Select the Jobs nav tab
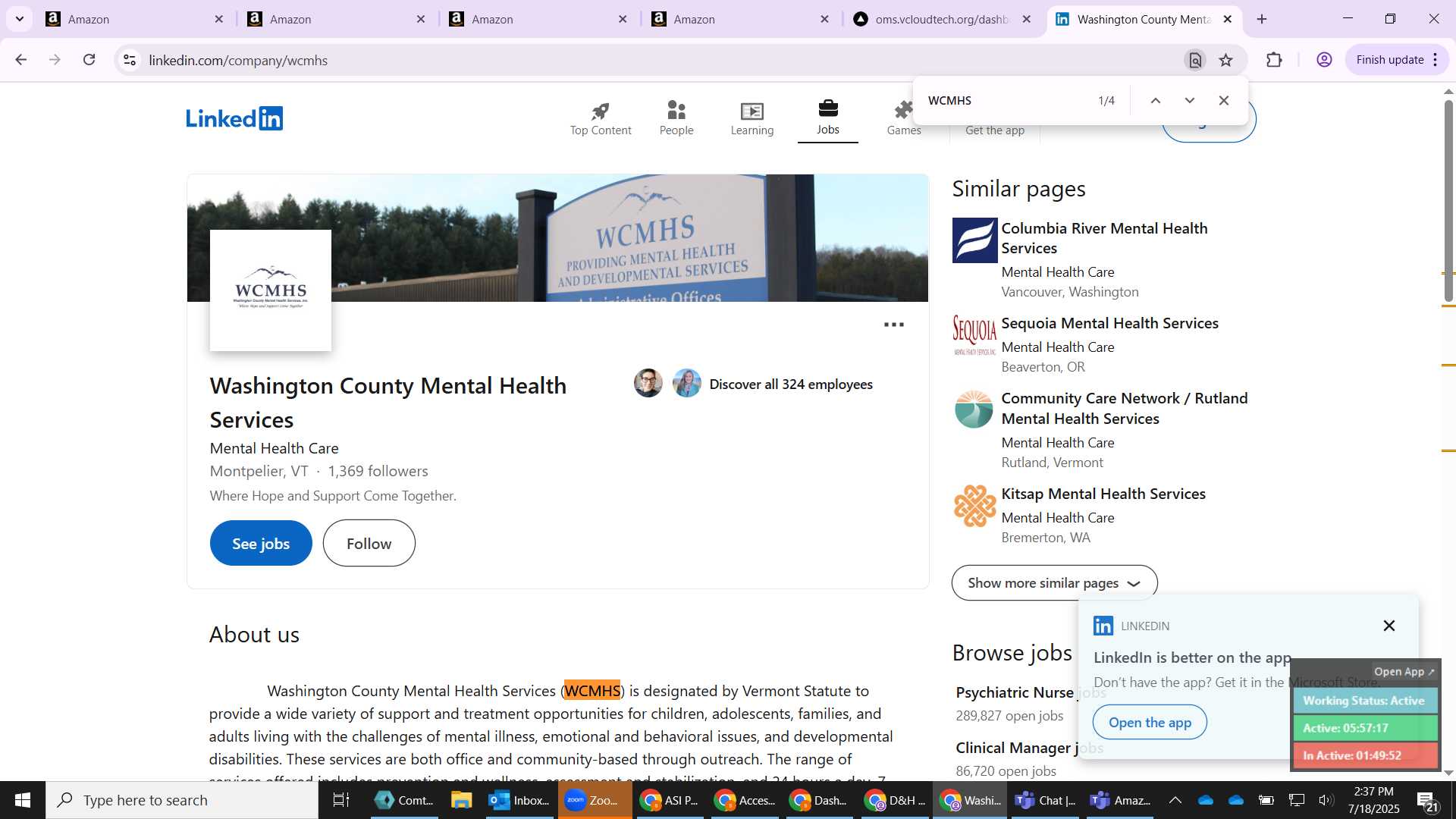Image resolution: width=1456 pixels, height=819 pixels. click(x=828, y=119)
